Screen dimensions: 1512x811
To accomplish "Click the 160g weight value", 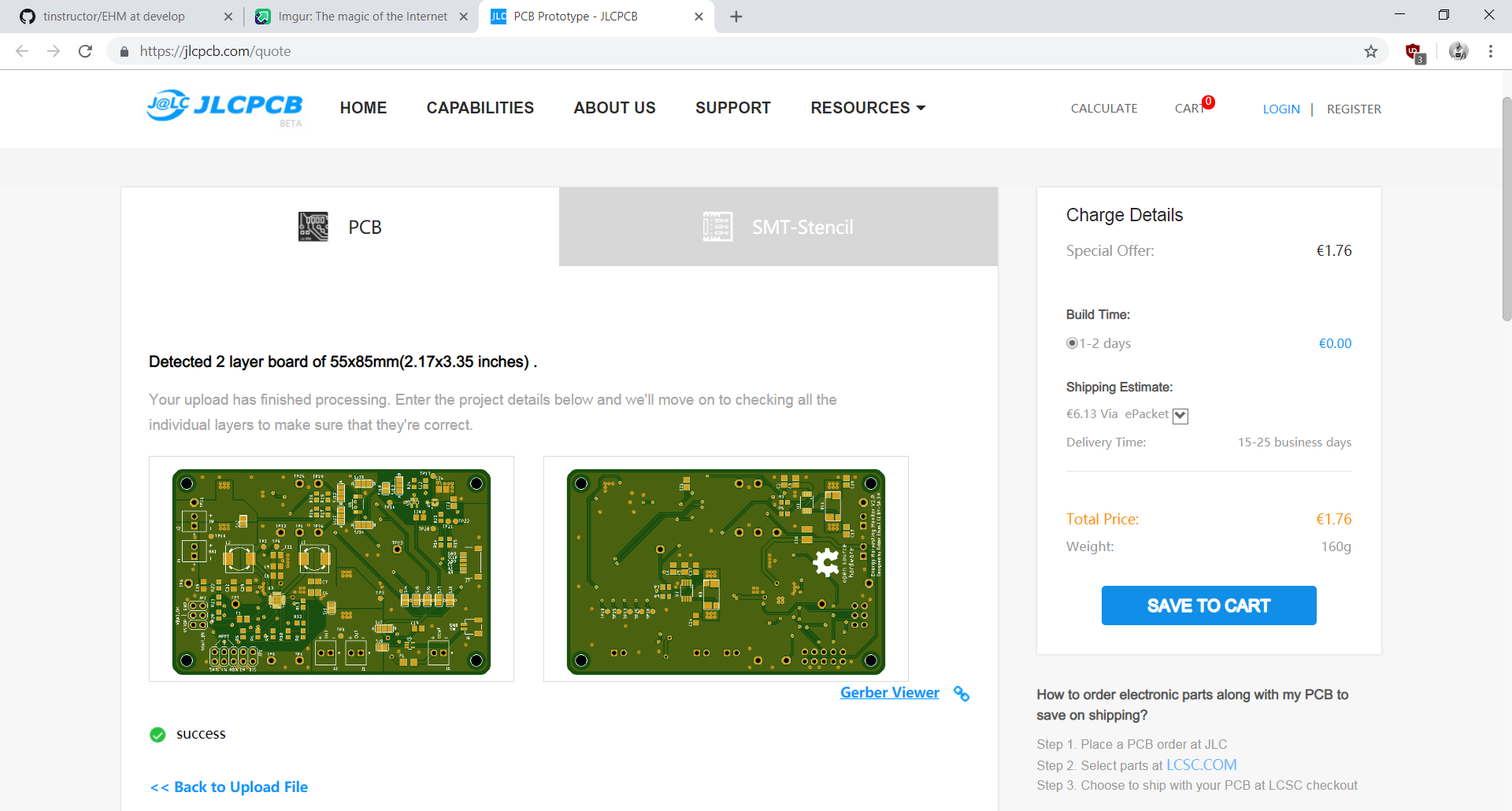I will pyautogui.click(x=1336, y=546).
